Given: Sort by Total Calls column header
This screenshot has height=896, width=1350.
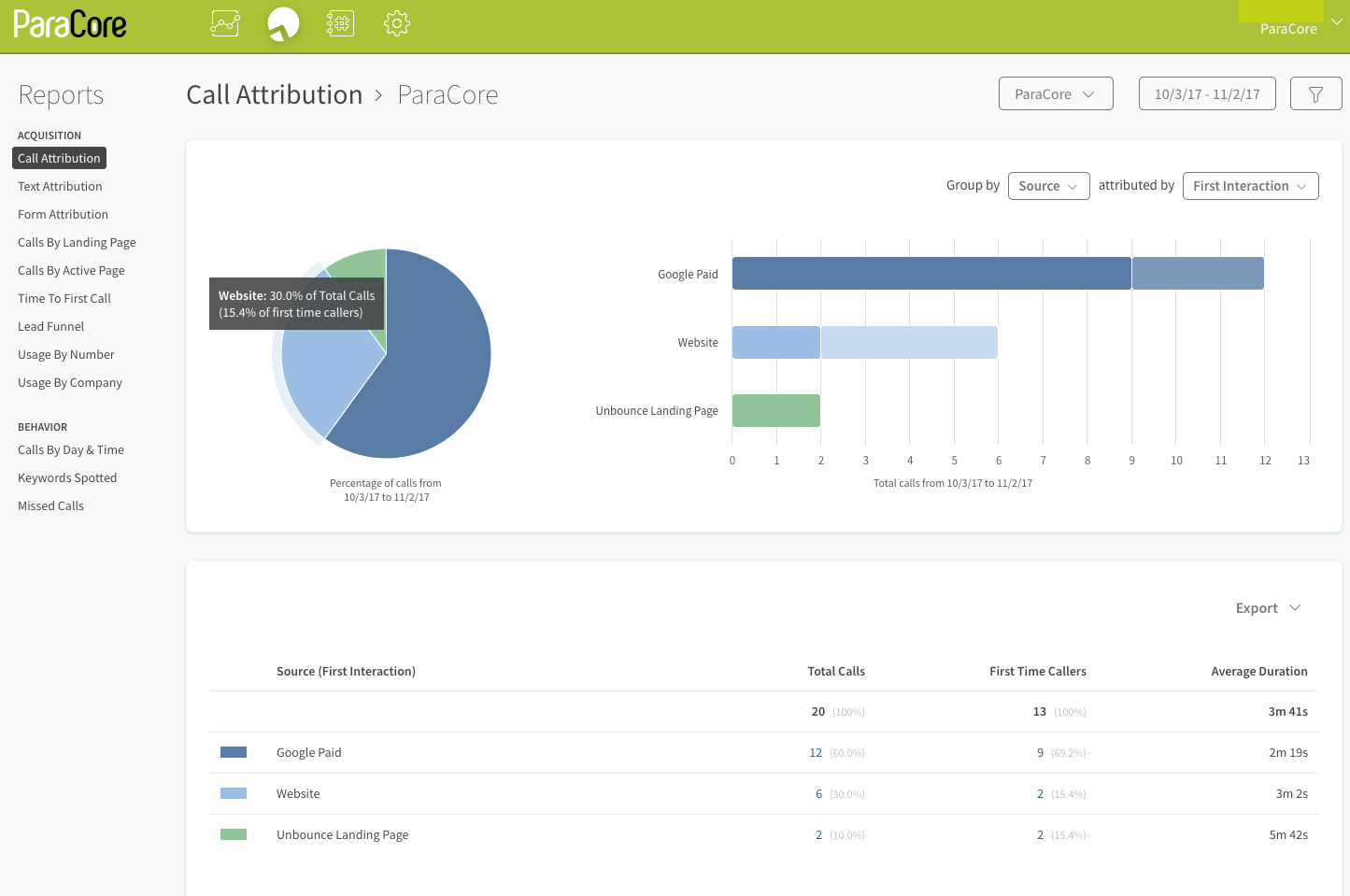Looking at the screenshot, I should click(x=836, y=671).
